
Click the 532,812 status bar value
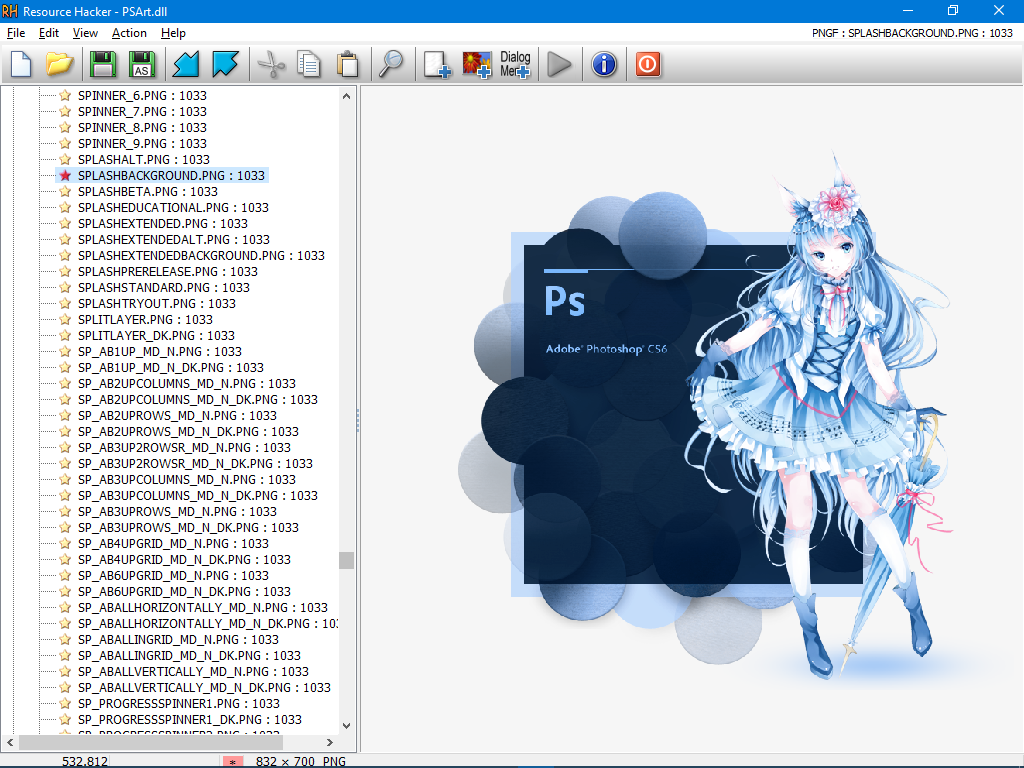pyautogui.click(x=85, y=761)
